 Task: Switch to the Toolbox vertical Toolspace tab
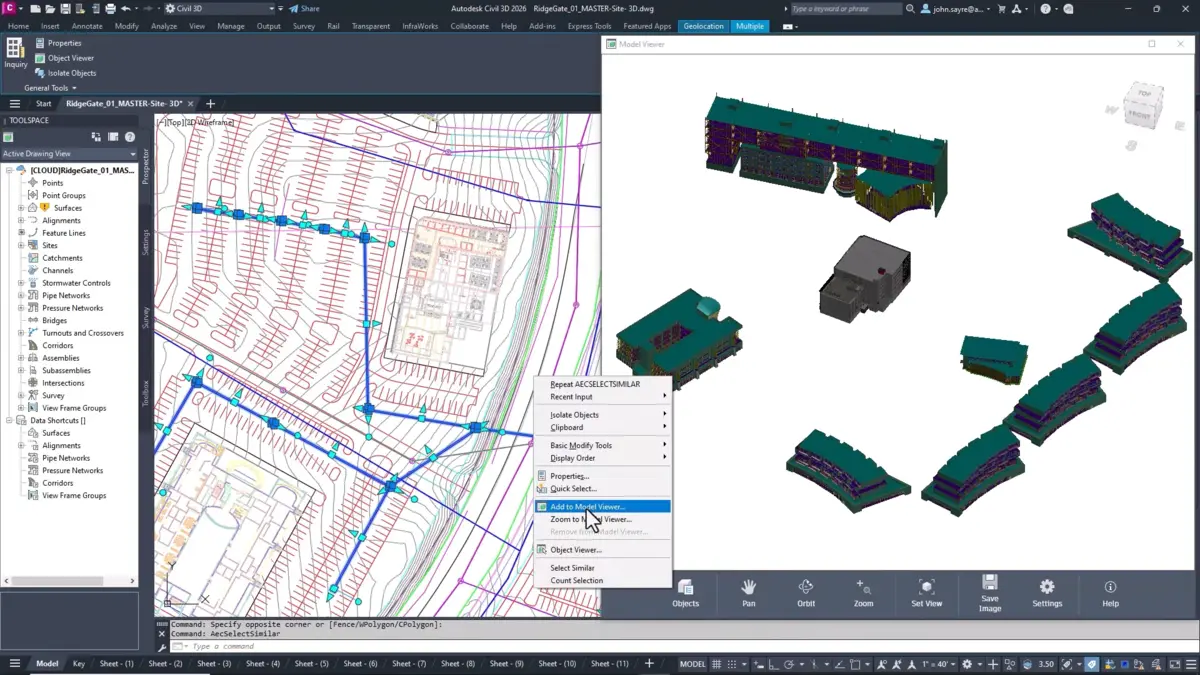pyautogui.click(x=145, y=393)
